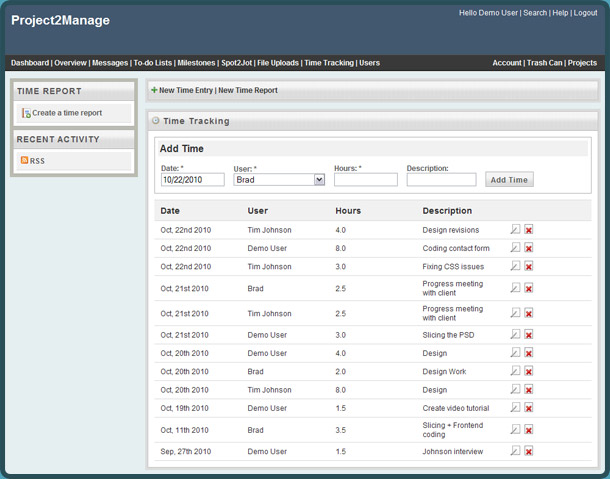Click the Date input field
The width and height of the screenshot is (610, 479).
coord(193,179)
